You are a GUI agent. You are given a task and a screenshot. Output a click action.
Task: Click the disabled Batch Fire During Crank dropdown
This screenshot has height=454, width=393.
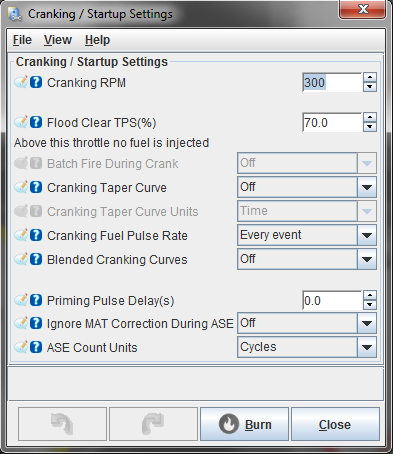(307, 163)
